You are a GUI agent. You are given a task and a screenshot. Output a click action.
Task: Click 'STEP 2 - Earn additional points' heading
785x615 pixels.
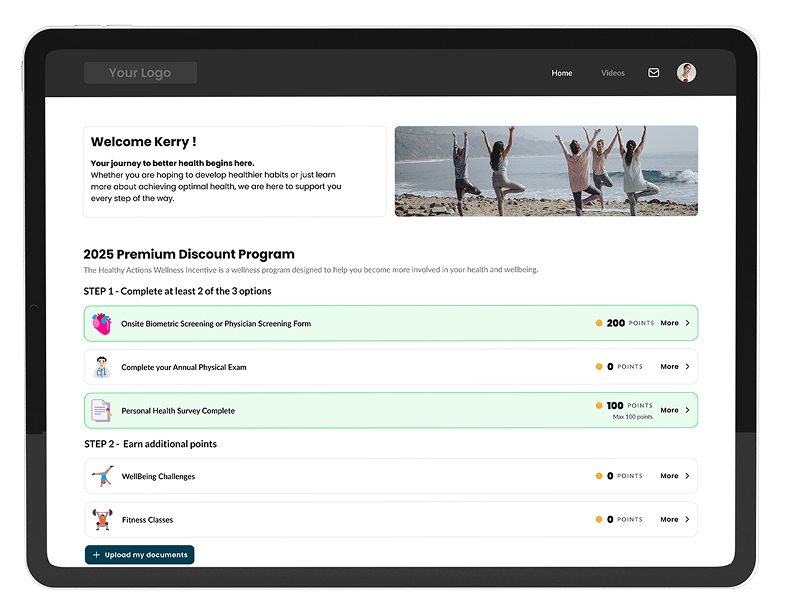click(x=150, y=444)
